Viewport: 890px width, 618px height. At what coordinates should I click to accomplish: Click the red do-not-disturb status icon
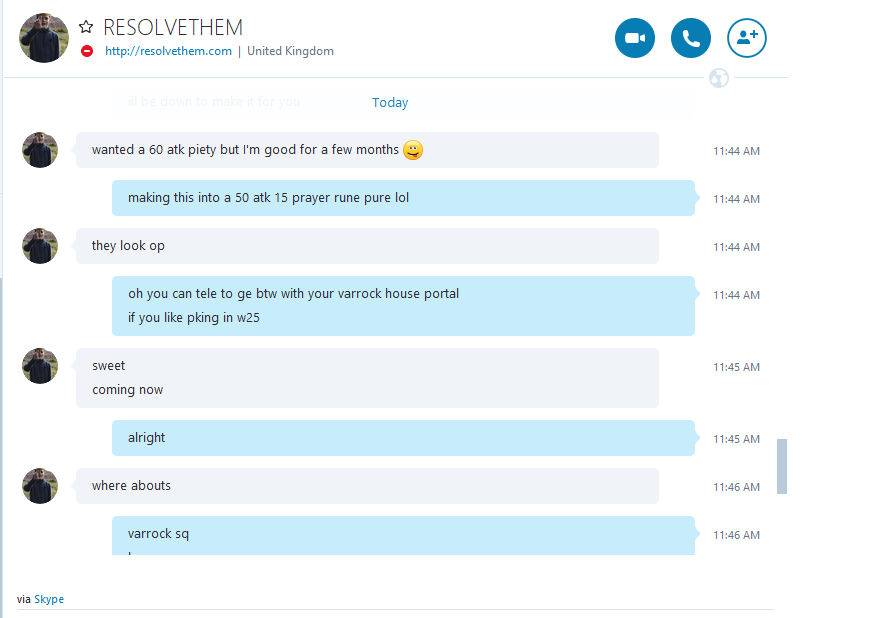click(87, 51)
